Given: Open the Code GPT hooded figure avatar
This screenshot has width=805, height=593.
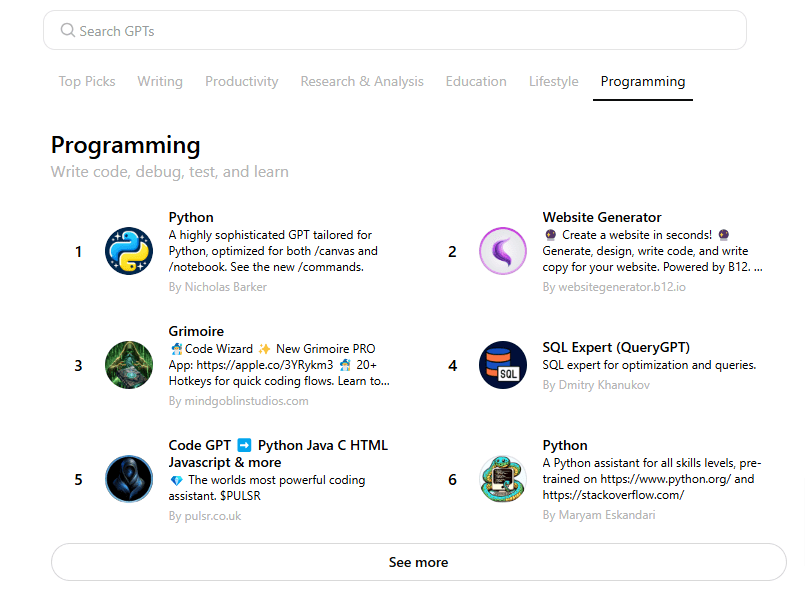Looking at the screenshot, I should [x=129, y=479].
